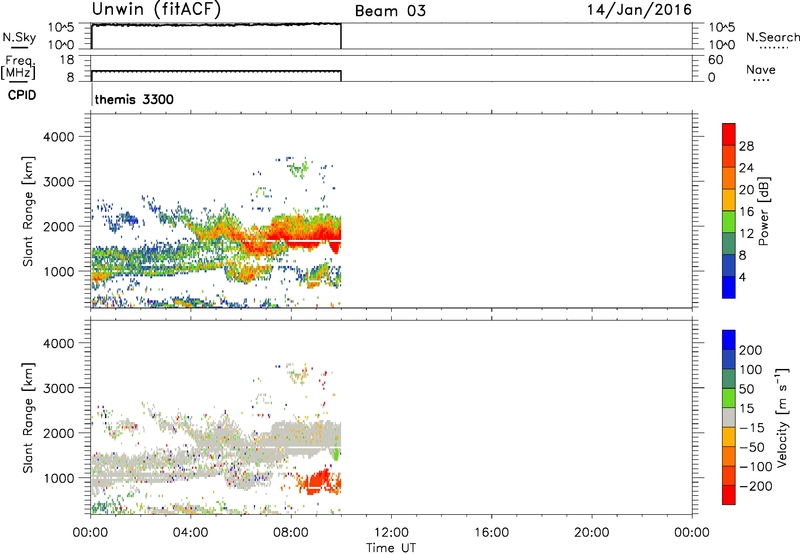This screenshot has width=800, height=554.
Task: Click the 'Power [dB]' color bar label
Action: pyautogui.click(x=763, y=211)
